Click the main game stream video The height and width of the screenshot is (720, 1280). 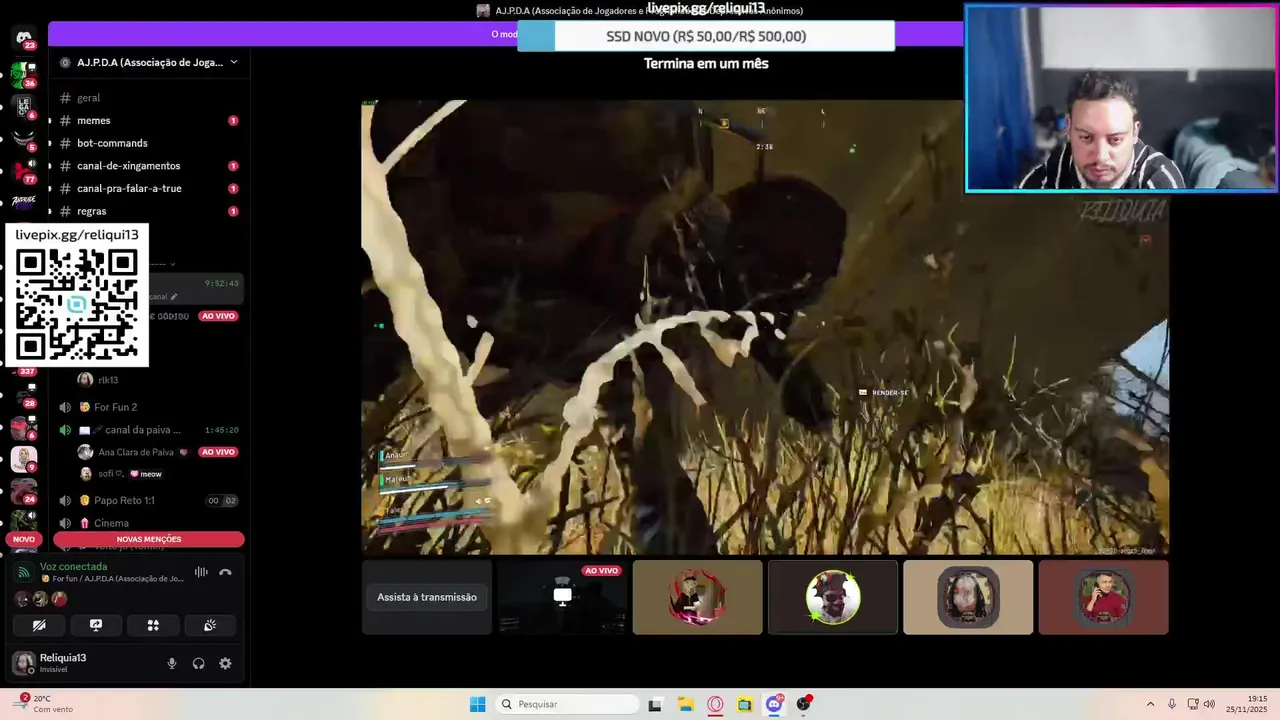(x=765, y=327)
